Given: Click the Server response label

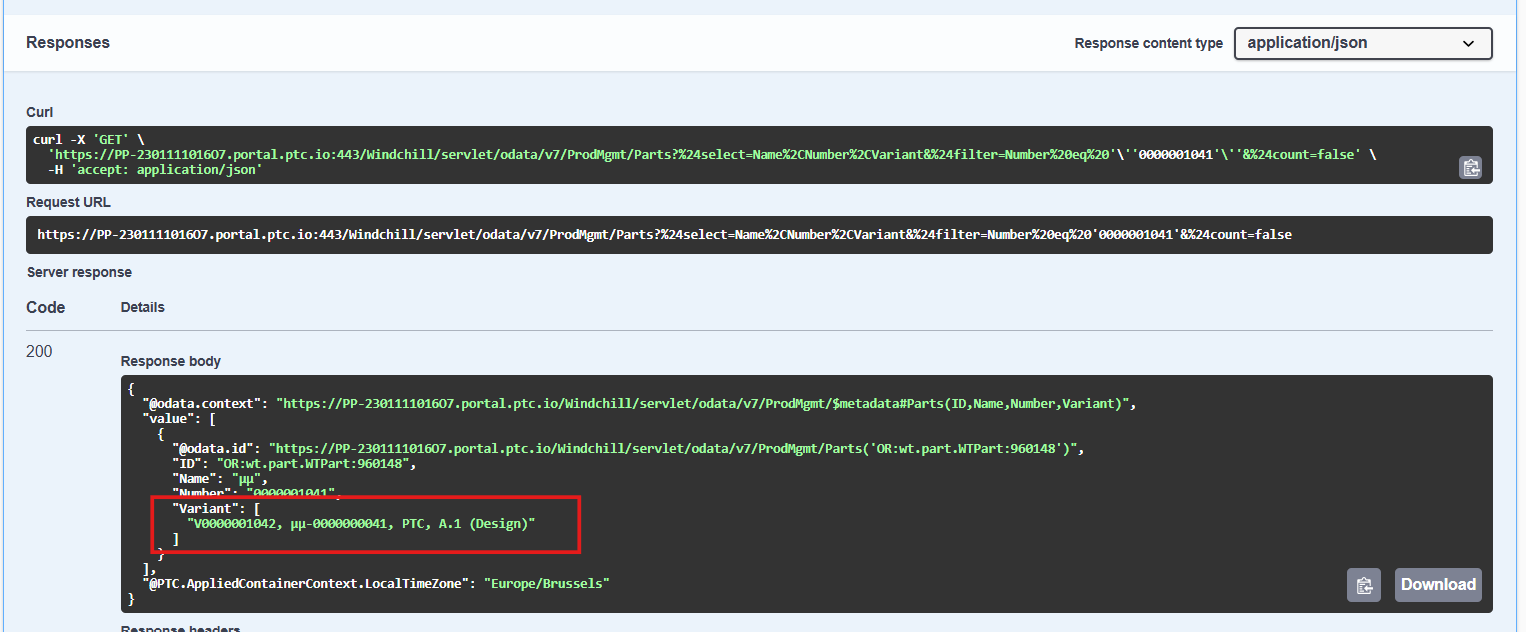Looking at the screenshot, I should [78, 271].
